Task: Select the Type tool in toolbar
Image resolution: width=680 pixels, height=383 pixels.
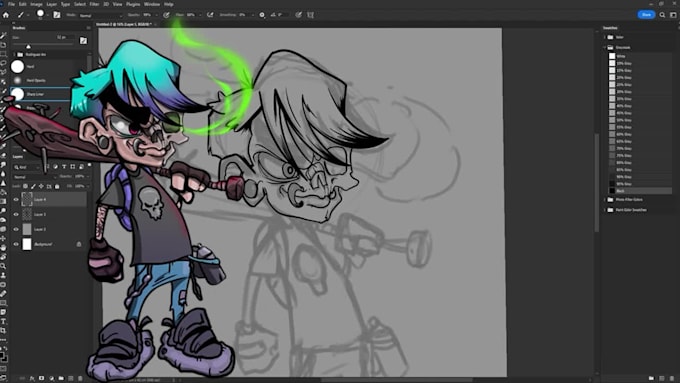Action: (x=3, y=321)
